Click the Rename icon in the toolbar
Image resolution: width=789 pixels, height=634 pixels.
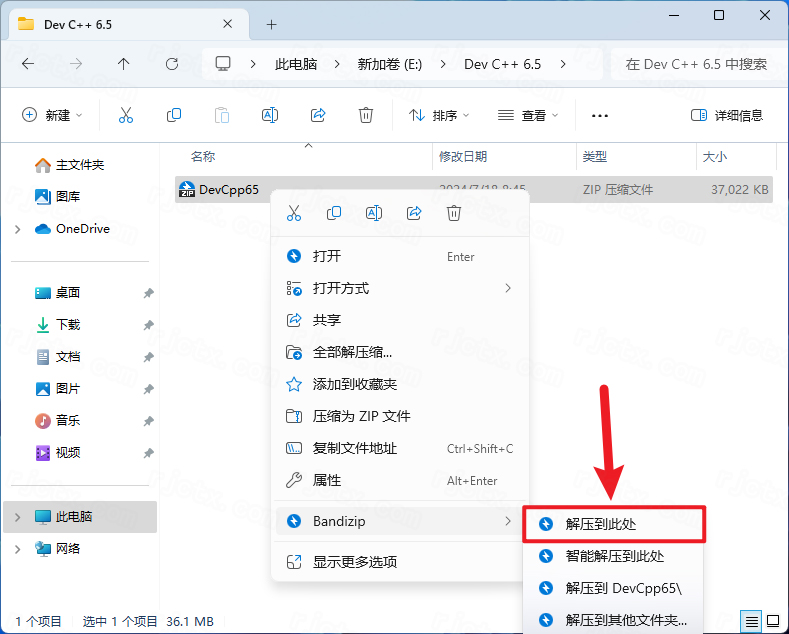[270, 115]
